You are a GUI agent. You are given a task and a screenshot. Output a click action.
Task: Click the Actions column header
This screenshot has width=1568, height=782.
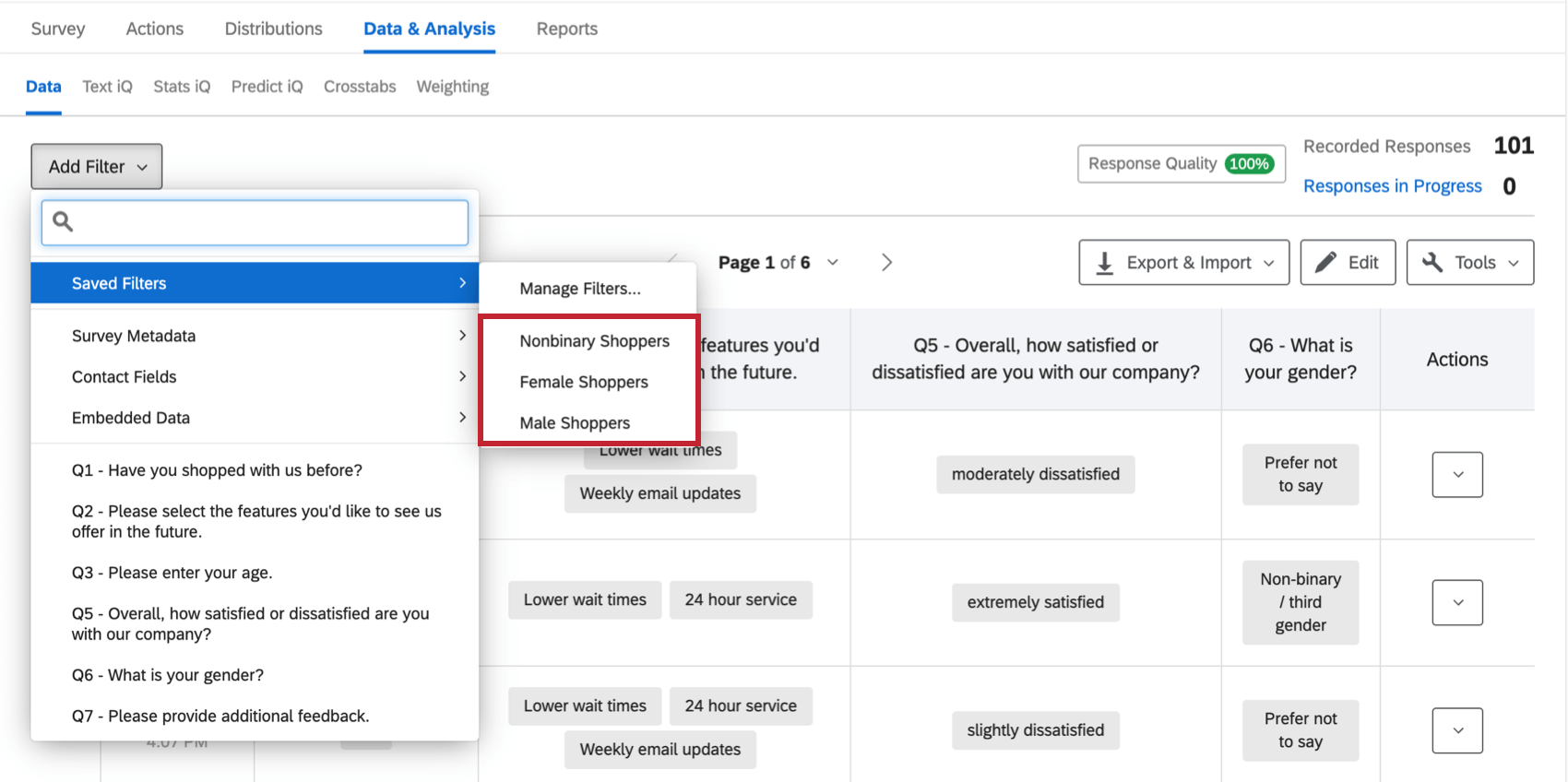click(x=1457, y=360)
